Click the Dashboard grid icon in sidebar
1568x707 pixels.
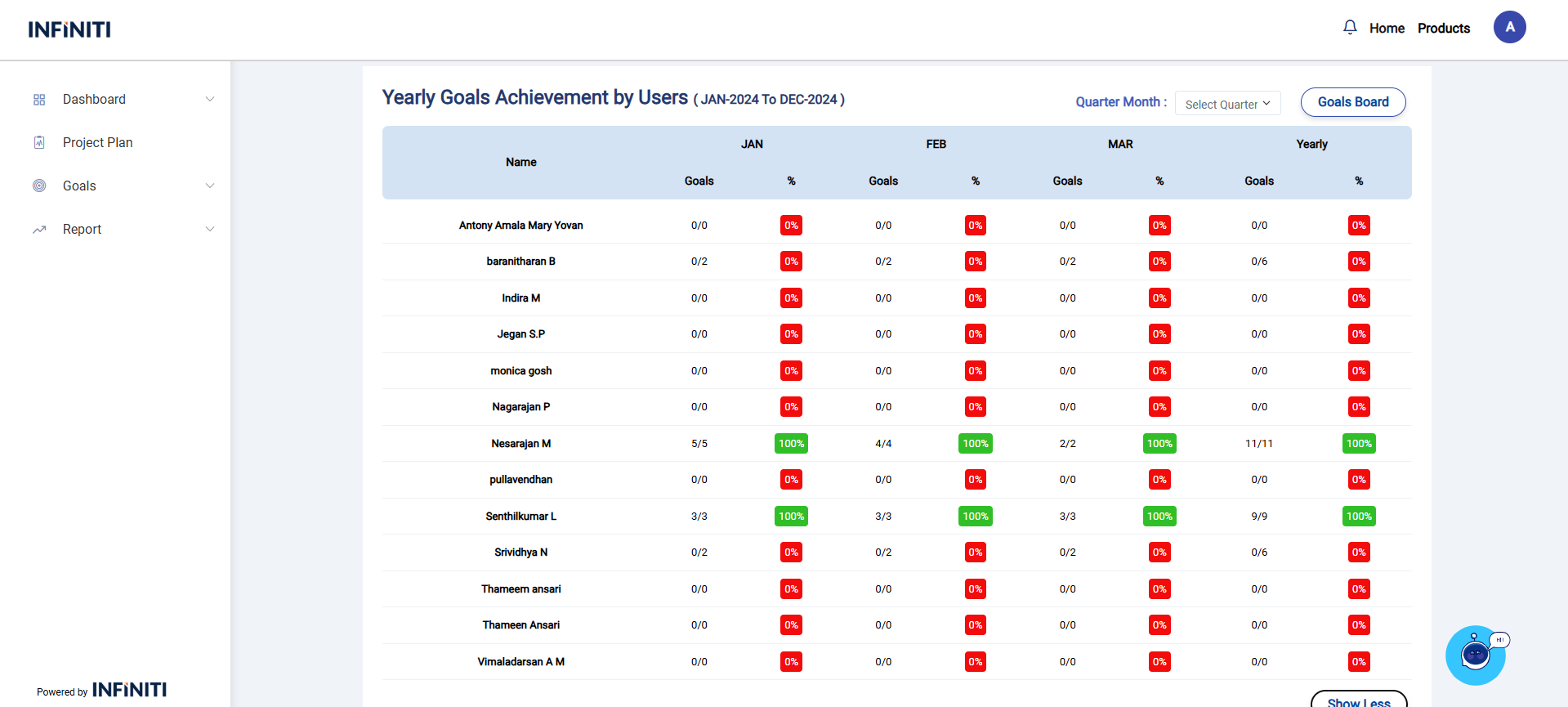[39, 100]
